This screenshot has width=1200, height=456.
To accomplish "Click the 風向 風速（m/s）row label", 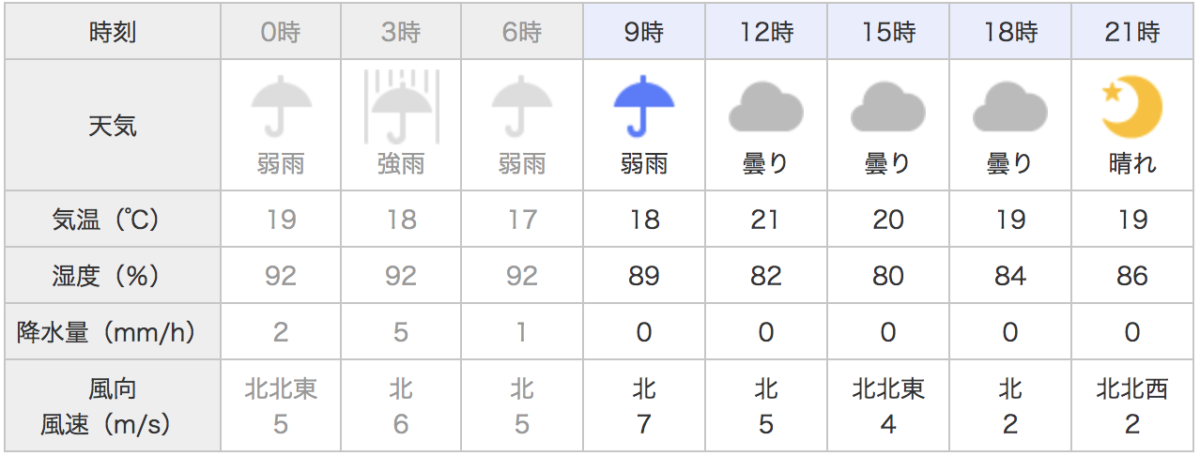I will 112,406.
